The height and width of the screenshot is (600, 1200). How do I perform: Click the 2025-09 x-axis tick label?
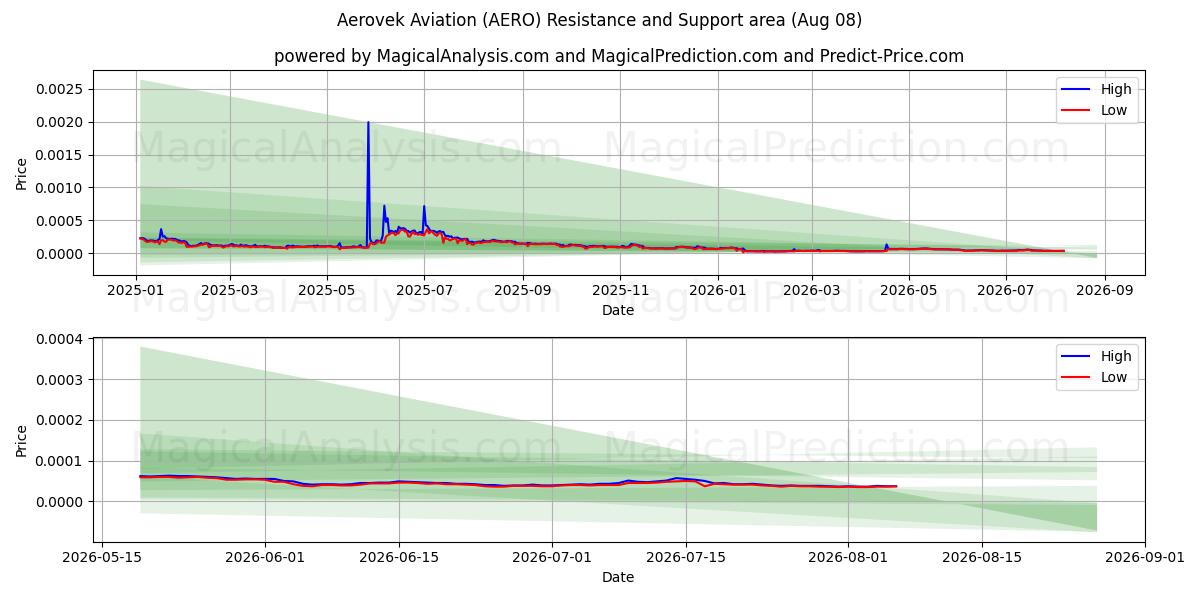523,291
